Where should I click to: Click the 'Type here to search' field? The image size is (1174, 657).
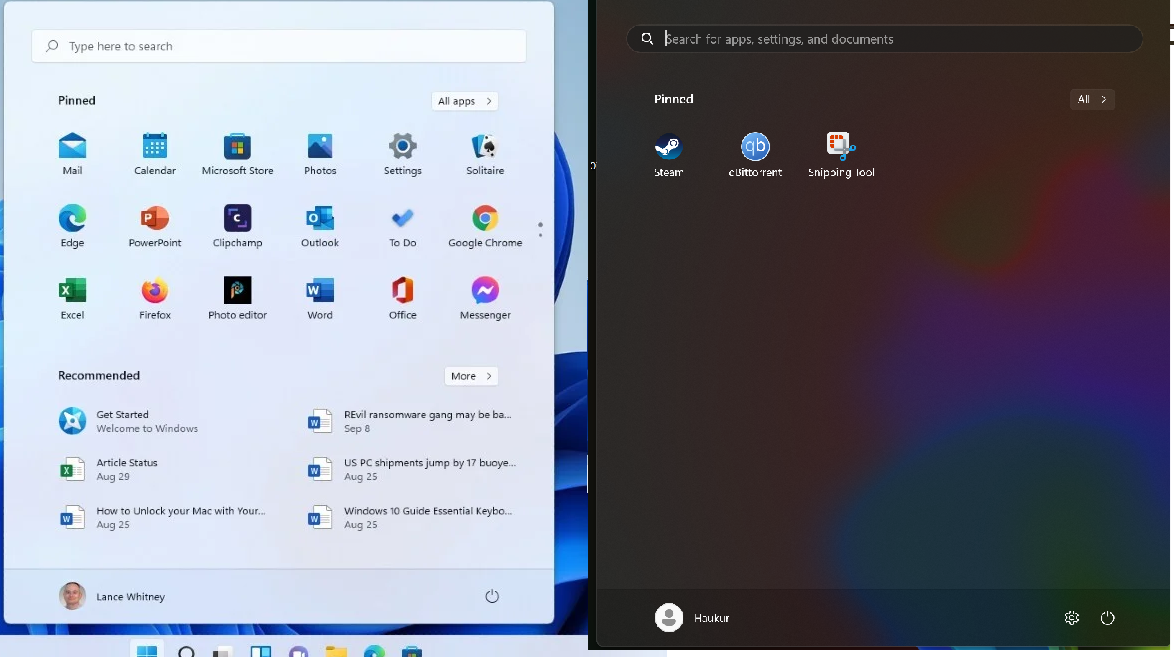tap(280, 46)
